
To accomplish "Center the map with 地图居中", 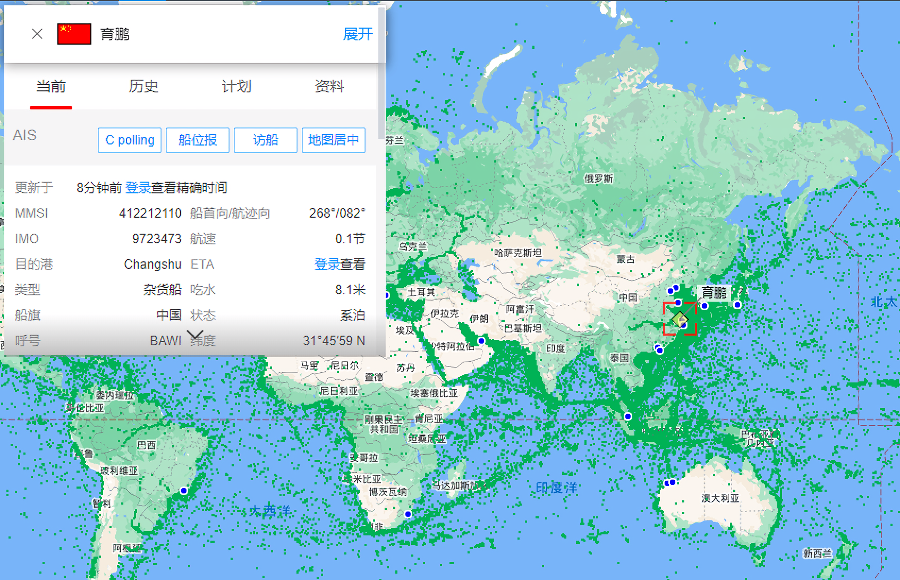I will tap(334, 140).
